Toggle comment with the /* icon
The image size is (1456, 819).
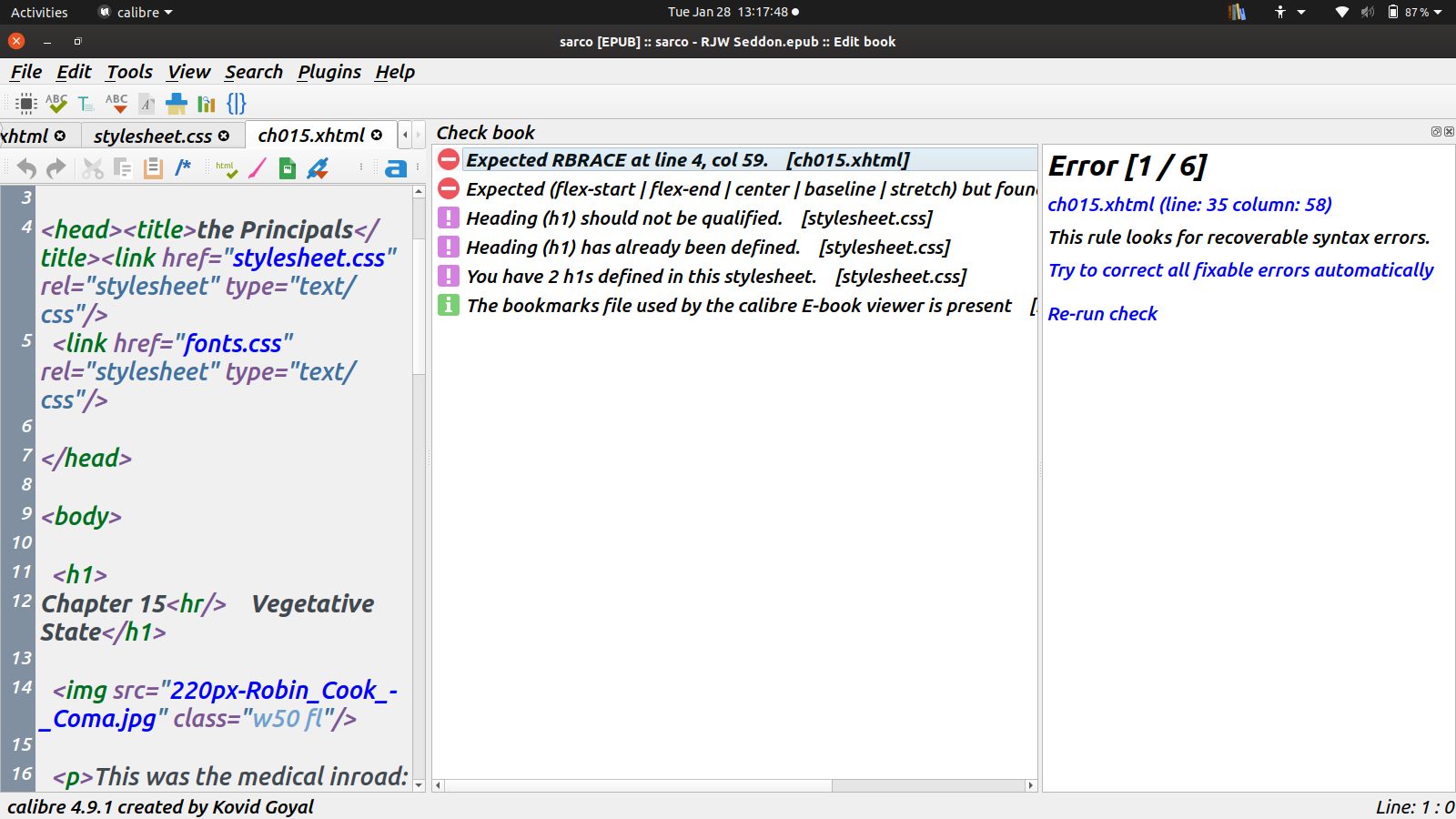click(183, 167)
